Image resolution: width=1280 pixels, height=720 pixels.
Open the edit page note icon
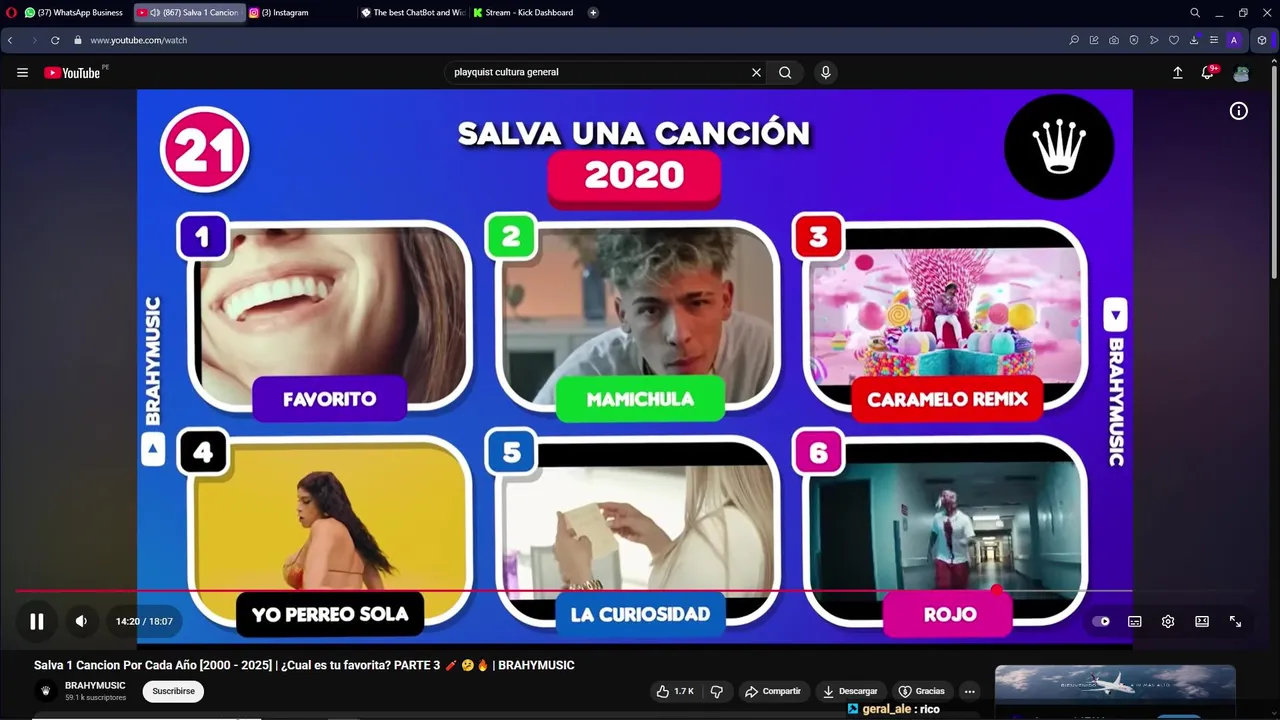[1094, 40]
